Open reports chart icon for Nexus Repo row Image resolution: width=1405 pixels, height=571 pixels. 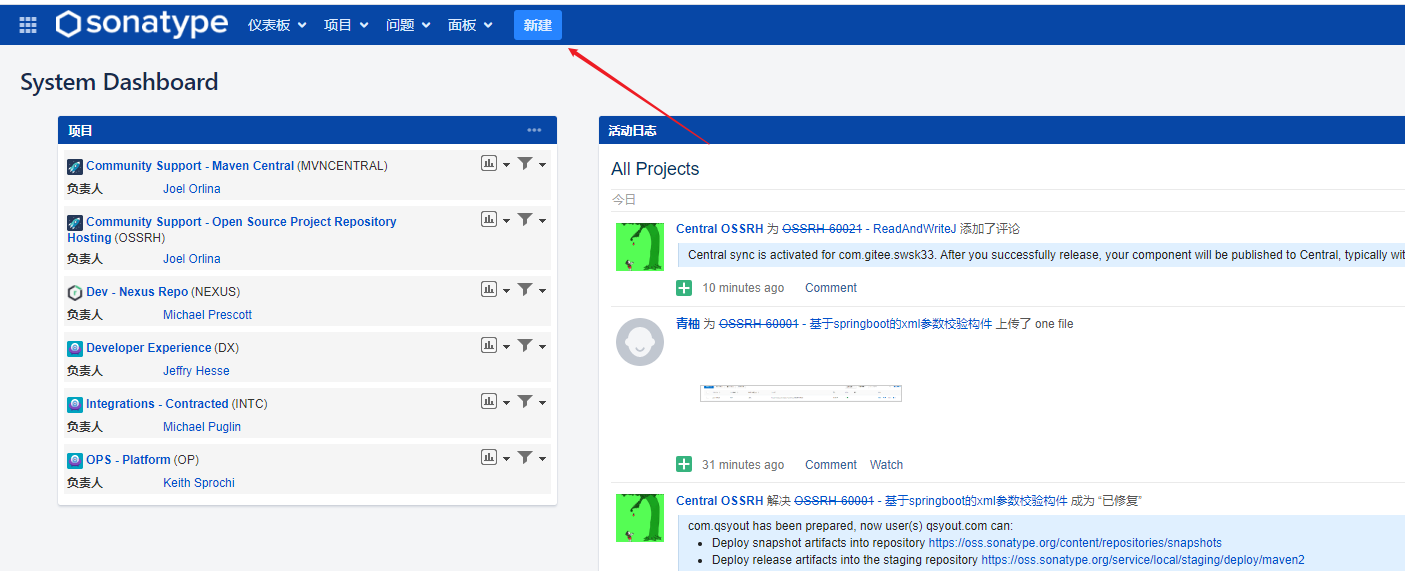(x=489, y=289)
